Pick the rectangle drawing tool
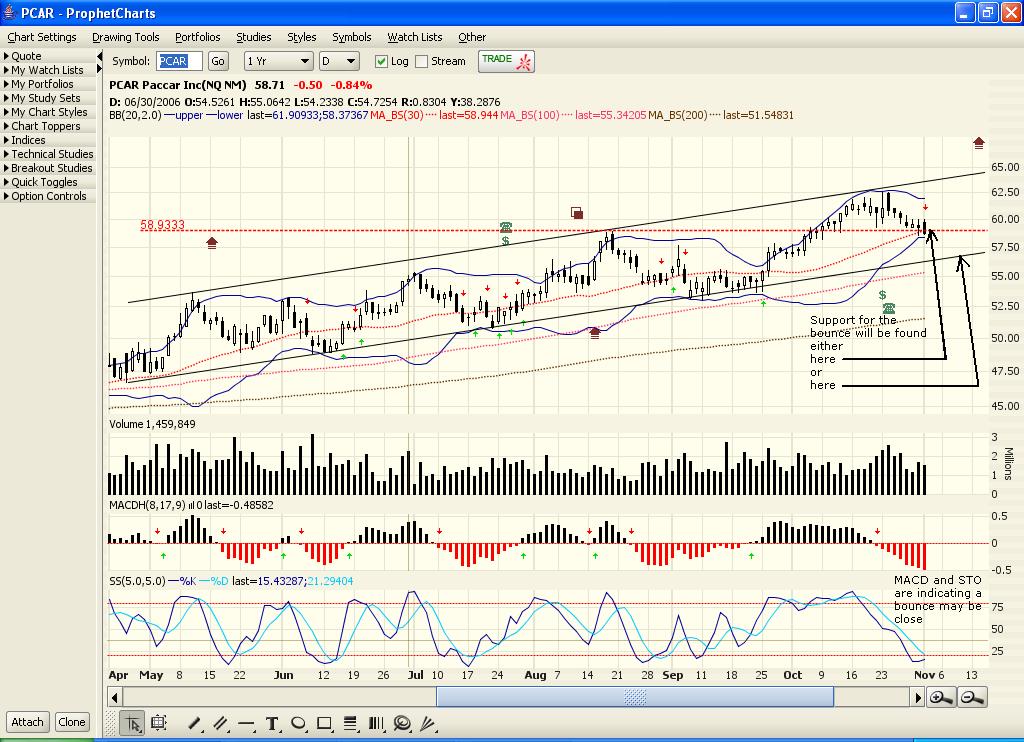The height and width of the screenshot is (742, 1024). [324, 723]
